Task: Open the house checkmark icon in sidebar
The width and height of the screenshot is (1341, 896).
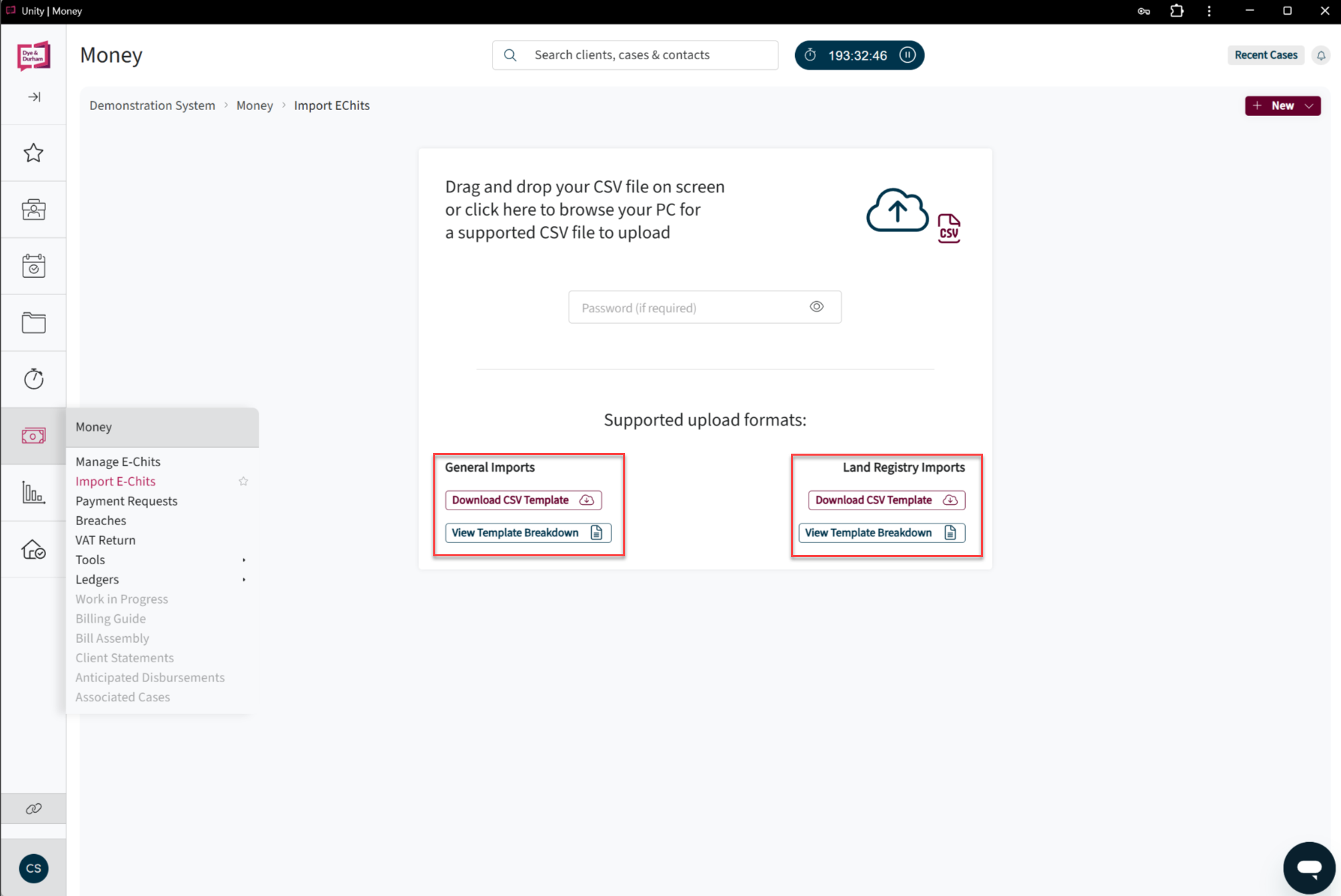Action: pos(33,550)
